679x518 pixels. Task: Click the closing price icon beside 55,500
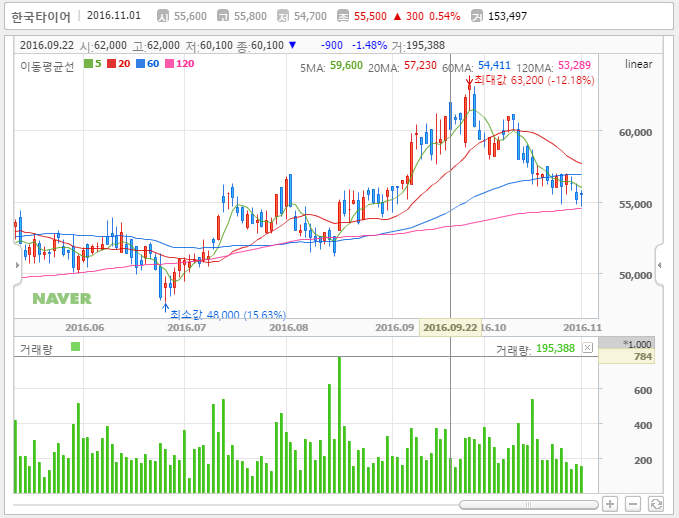pyautogui.click(x=343, y=16)
